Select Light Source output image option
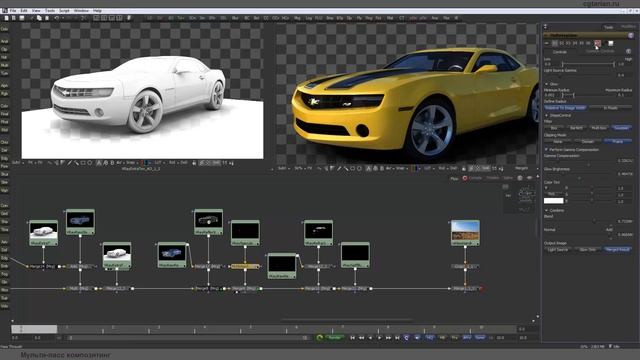 click(558, 249)
